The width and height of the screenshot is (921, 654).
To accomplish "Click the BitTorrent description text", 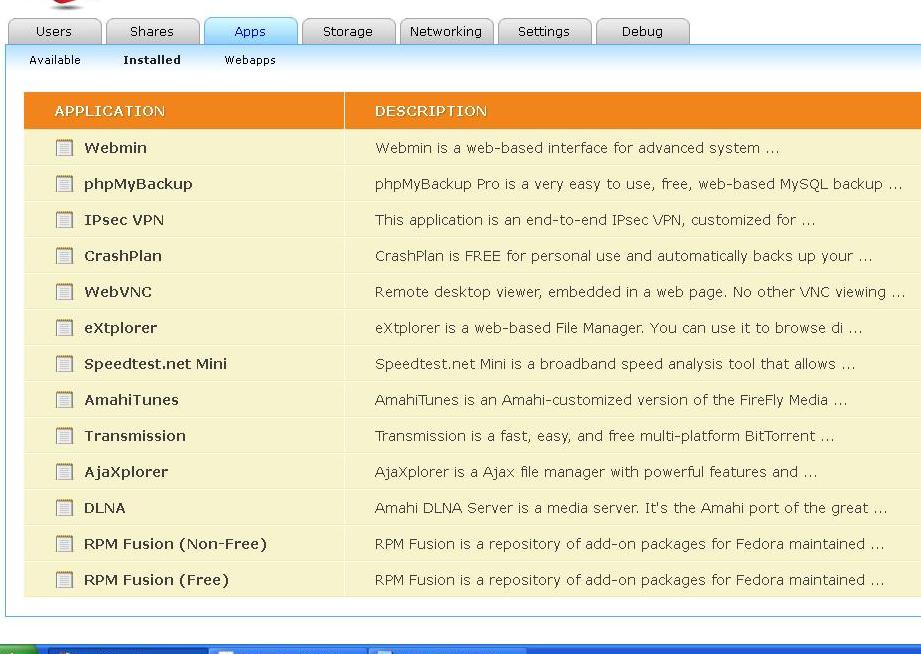I will pyautogui.click(x=604, y=435).
